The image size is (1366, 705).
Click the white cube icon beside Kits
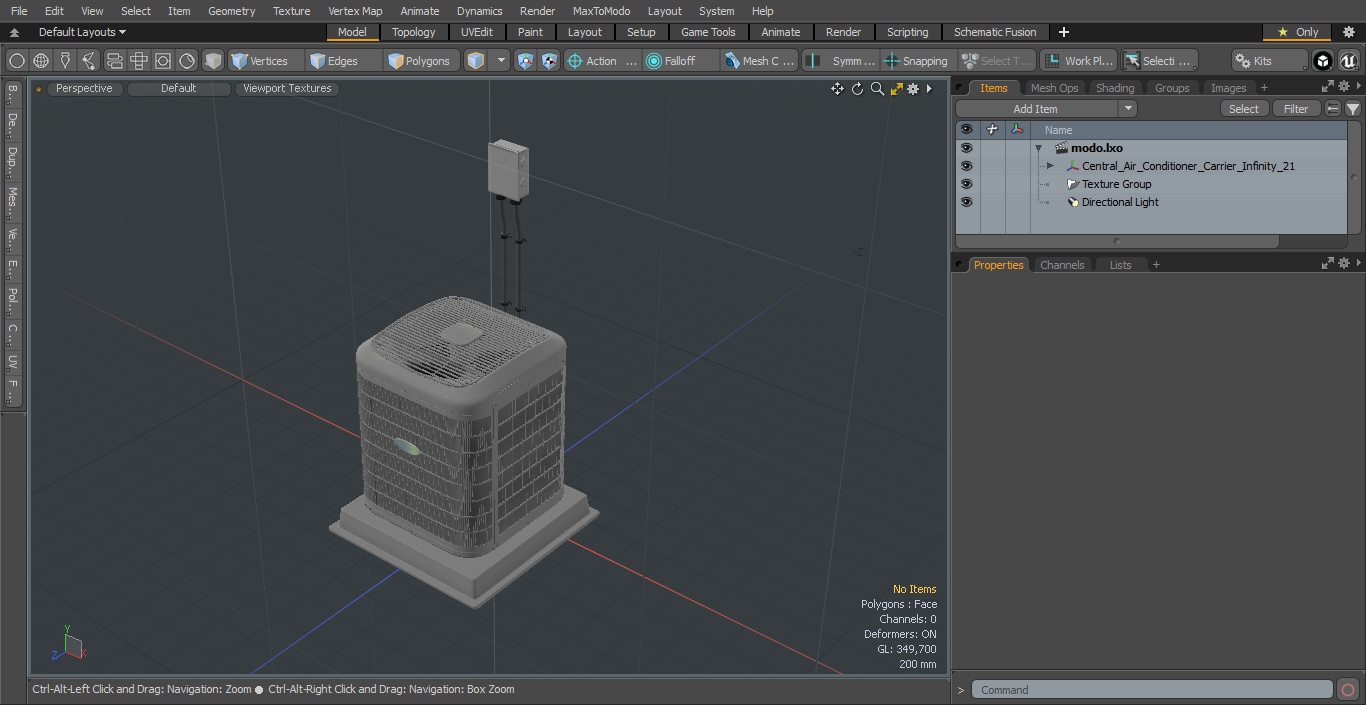[1322, 61]
